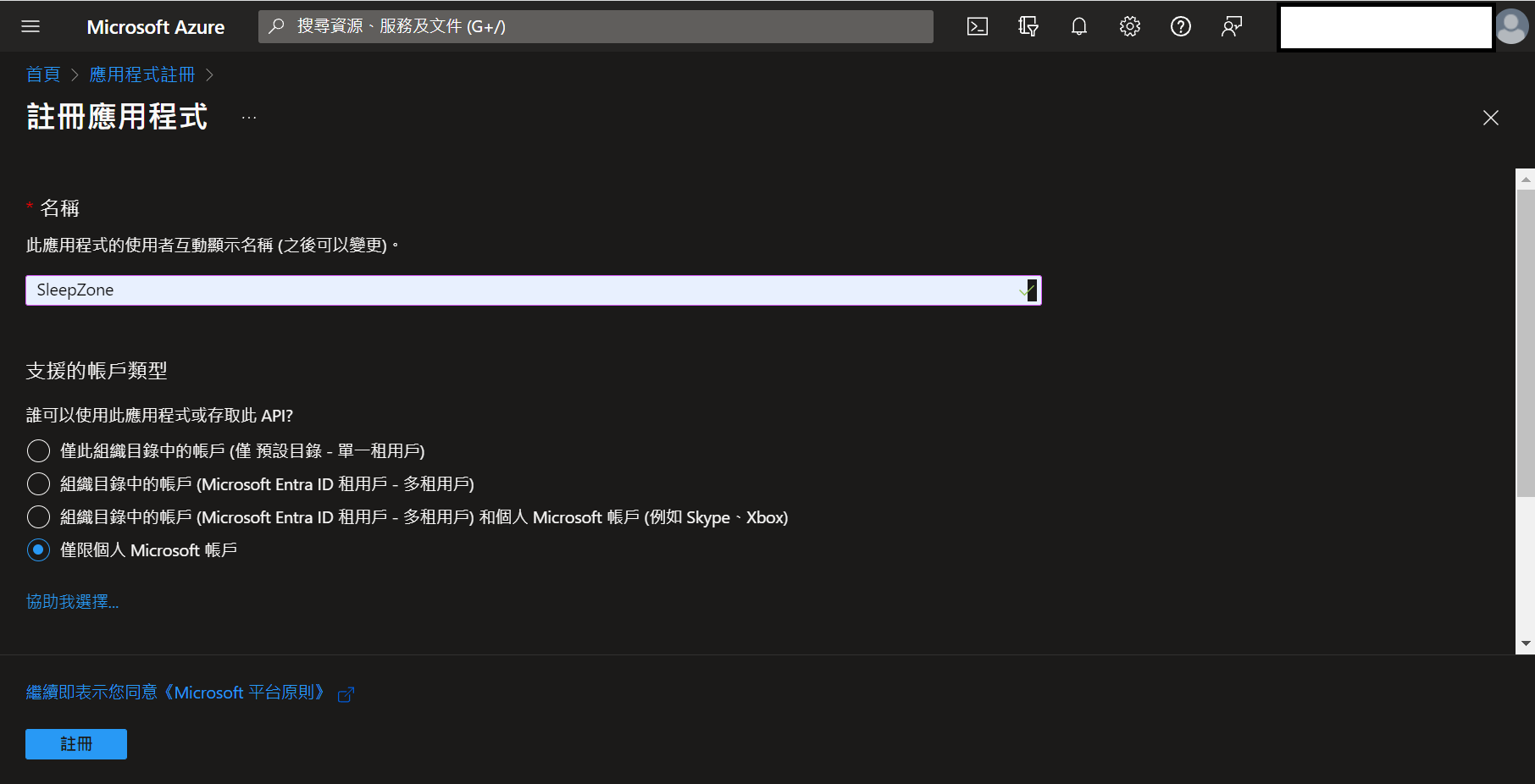Viewport: 1535px width, 784px height.
Task: Open portal settings gear
Action: coord(1130,26)
